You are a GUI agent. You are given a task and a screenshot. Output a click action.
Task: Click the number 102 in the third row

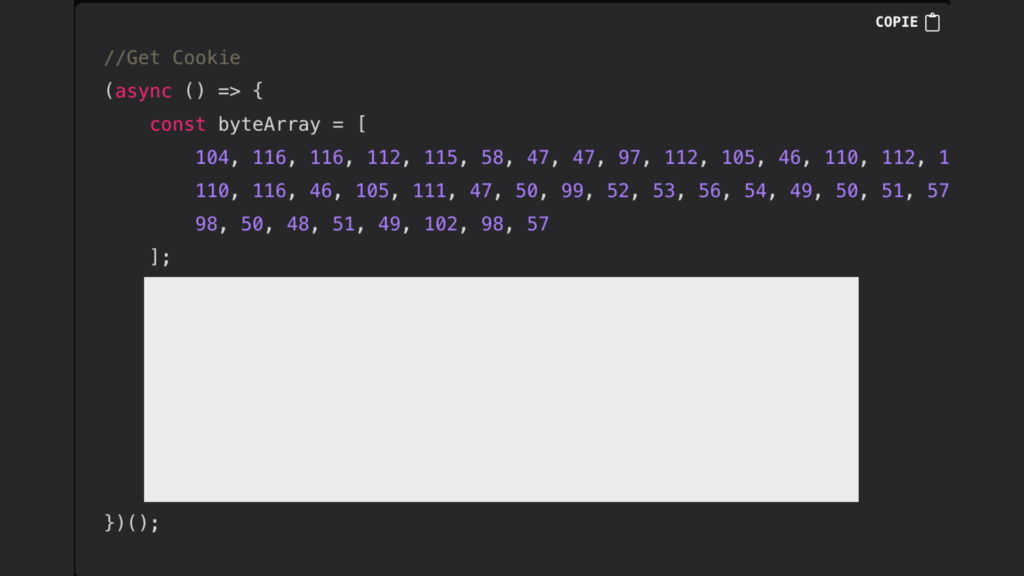pyautogui.click(x=440, y=224)
